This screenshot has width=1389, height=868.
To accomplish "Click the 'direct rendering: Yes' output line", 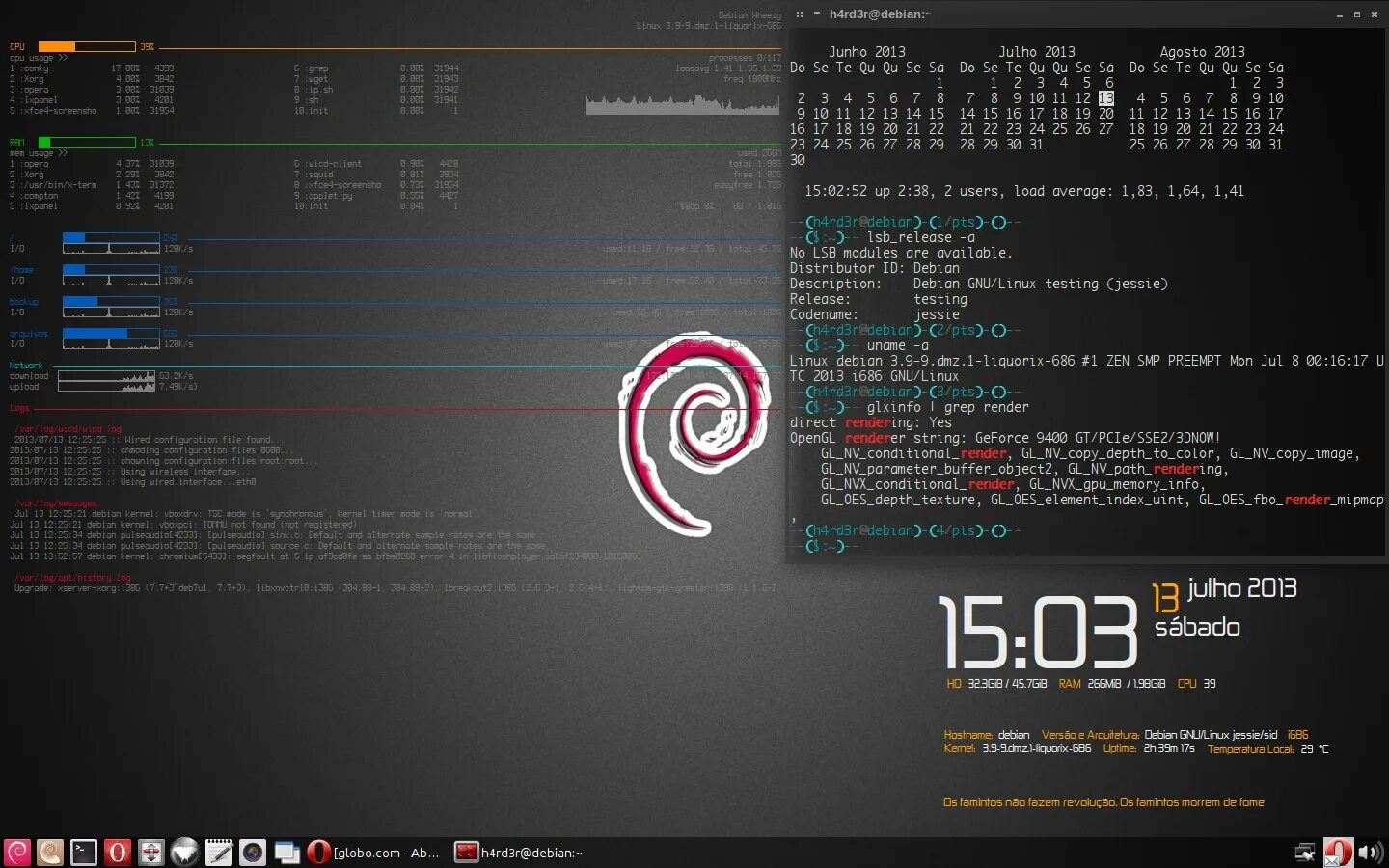I will (871, 422).
